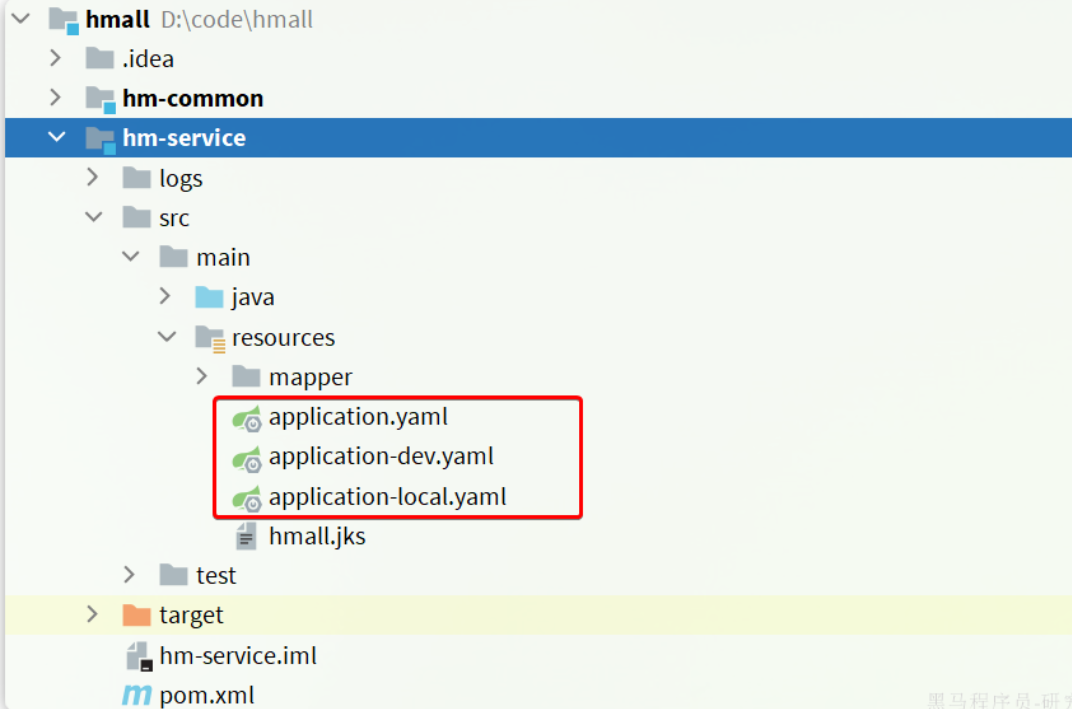
Task: Collapse the resources folder
Action: click(168, 336)
